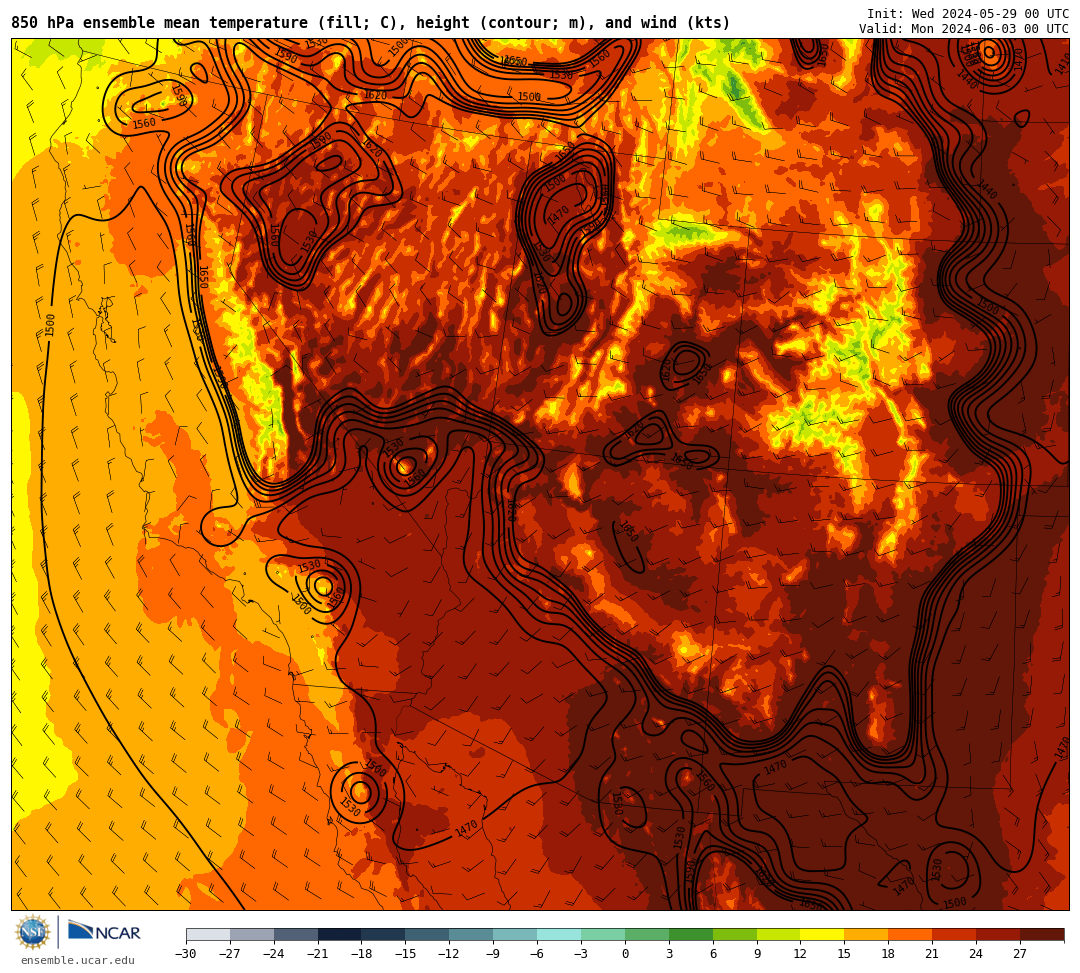1080x973 pixels.
Task: Click the 27 colorbar tick label
Action: [x=1020, y=954]
